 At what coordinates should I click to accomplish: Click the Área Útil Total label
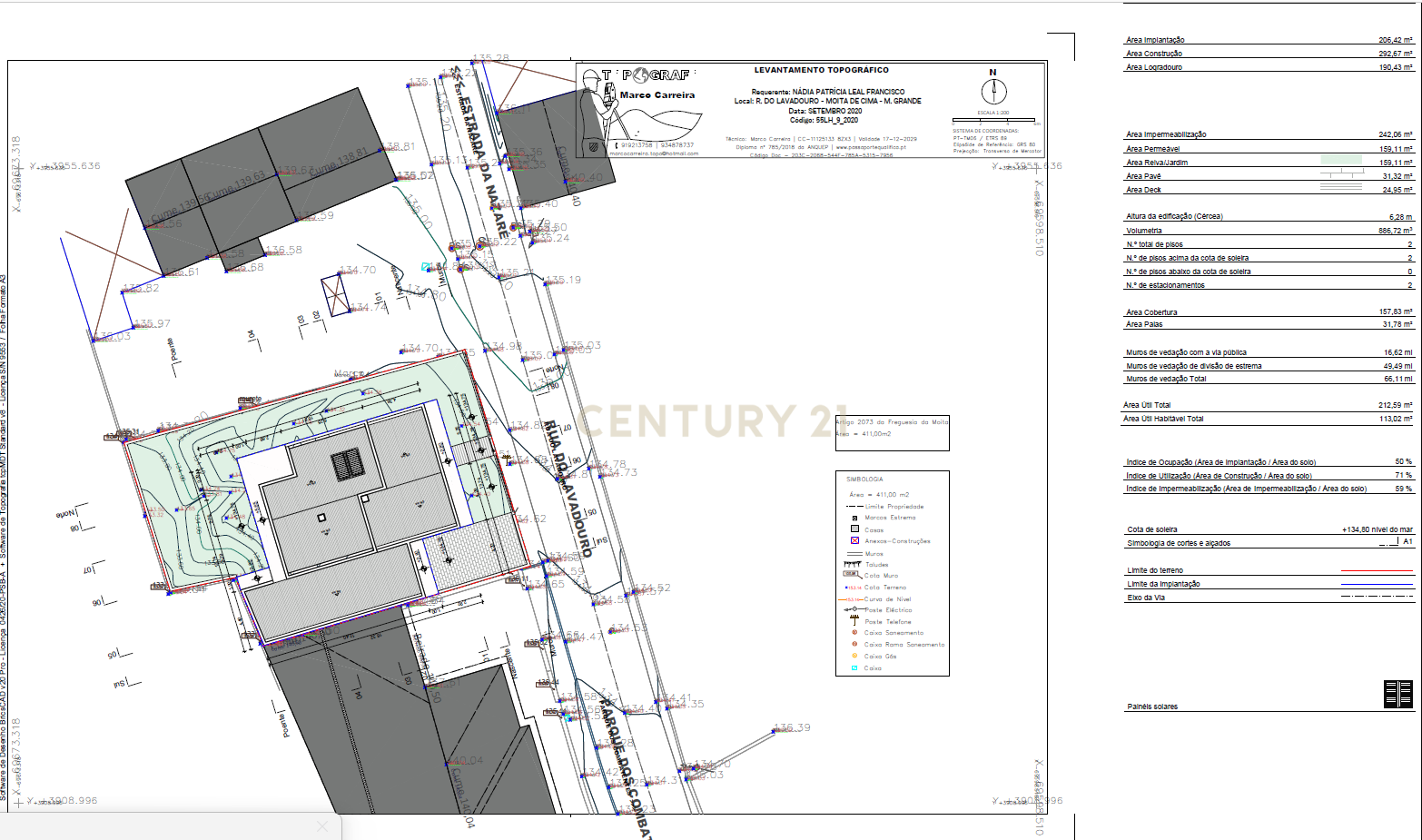(x=1147, y=405)
